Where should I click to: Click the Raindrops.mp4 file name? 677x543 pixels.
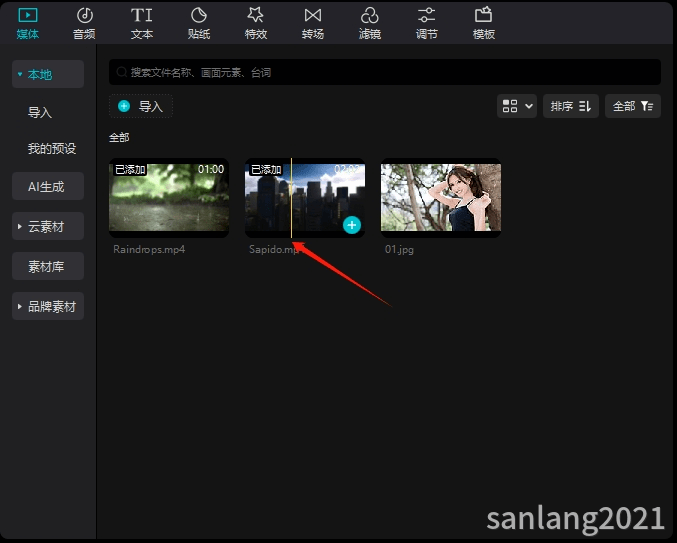click(x=149, y=249)
